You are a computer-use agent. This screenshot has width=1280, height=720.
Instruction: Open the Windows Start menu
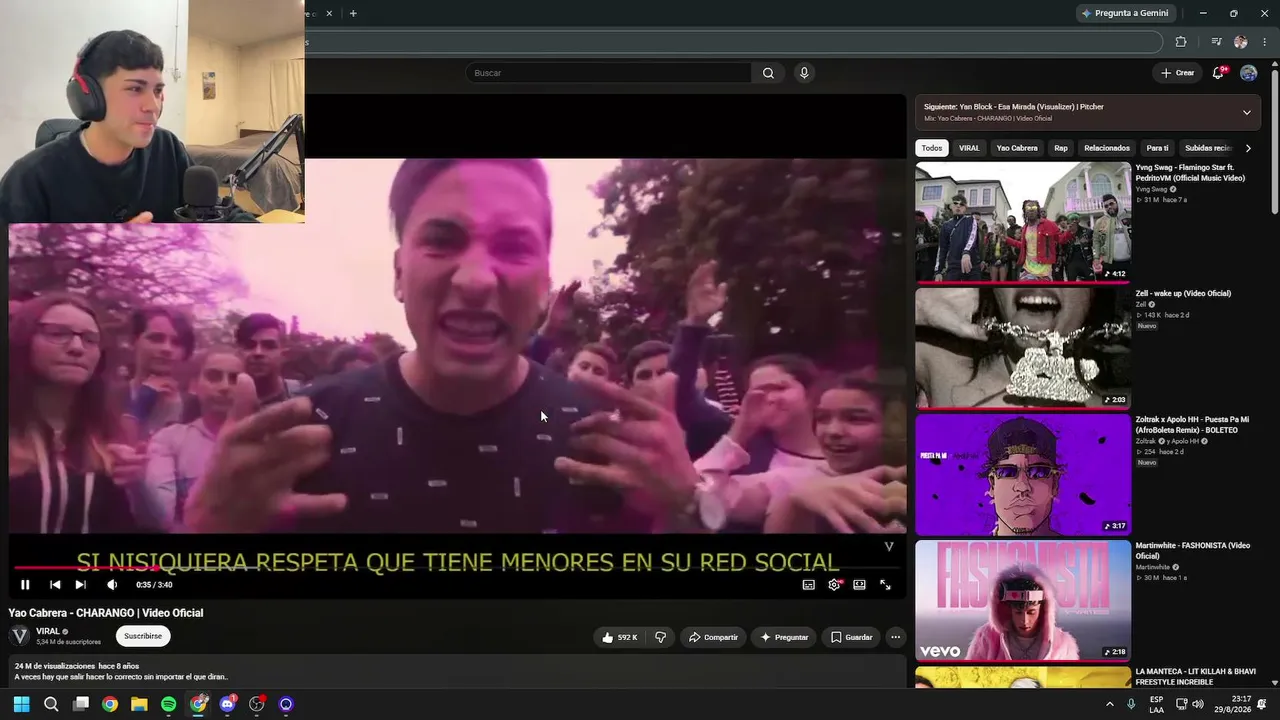pos(21,704)
